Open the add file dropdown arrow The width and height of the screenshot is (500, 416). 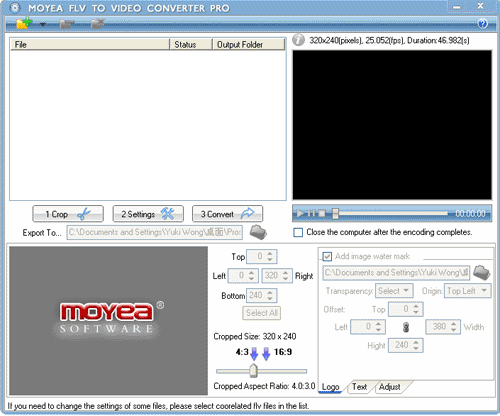tap(43, 24)
